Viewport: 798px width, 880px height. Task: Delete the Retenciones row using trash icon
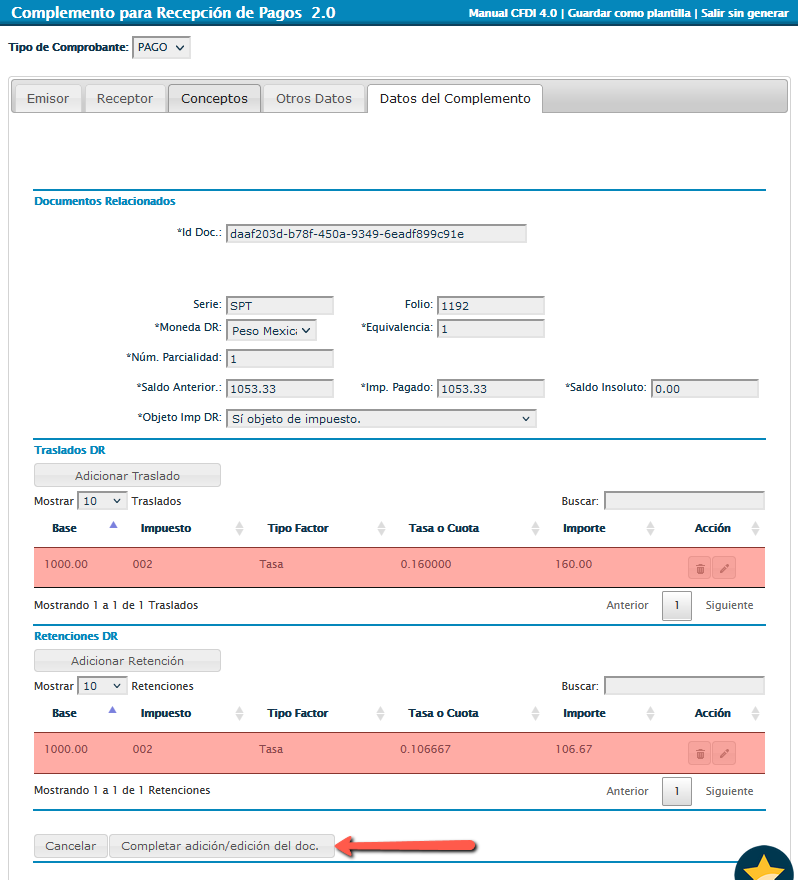700,753
